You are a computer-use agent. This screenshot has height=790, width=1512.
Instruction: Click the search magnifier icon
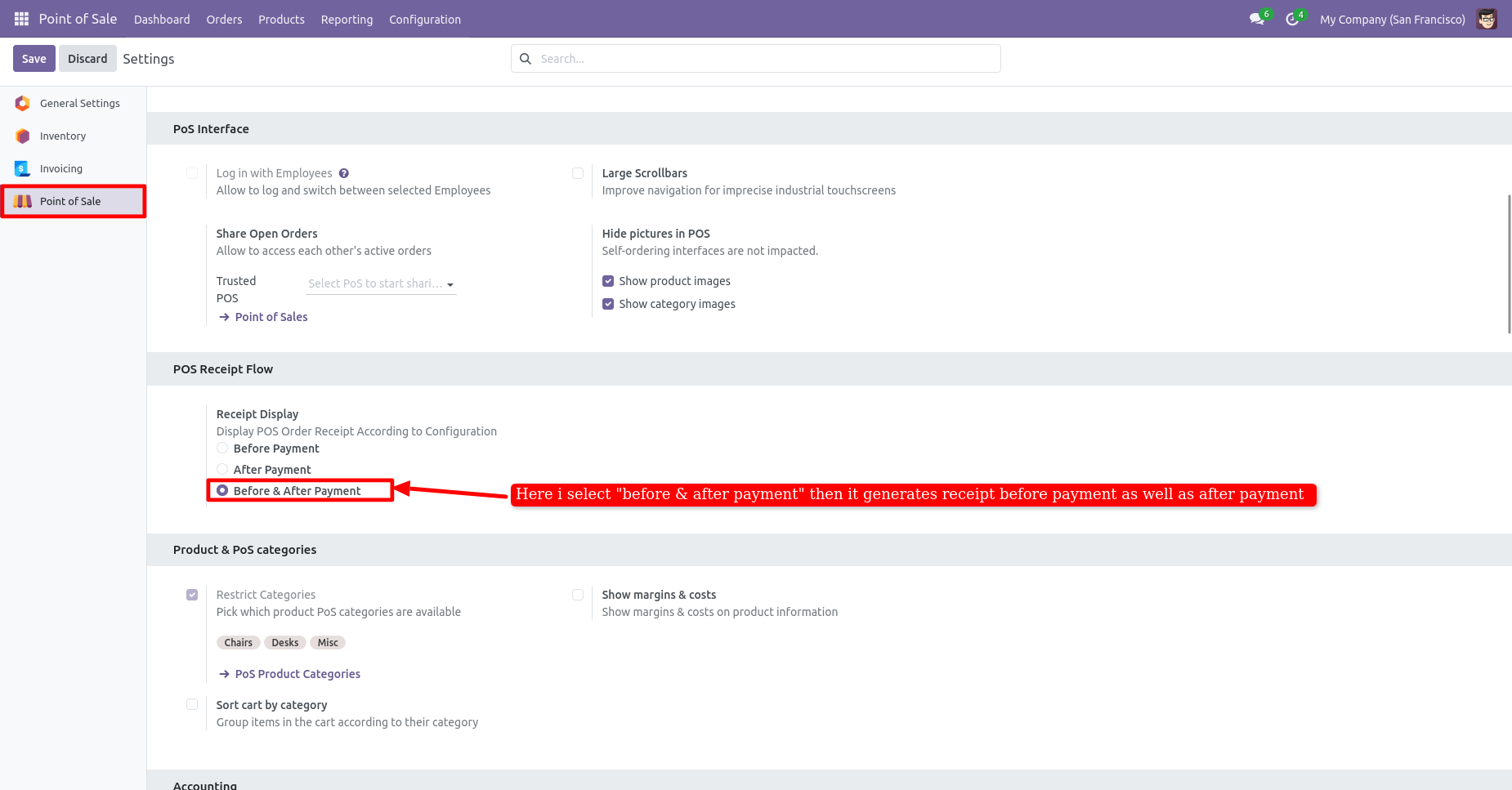(x=526, y=59)
